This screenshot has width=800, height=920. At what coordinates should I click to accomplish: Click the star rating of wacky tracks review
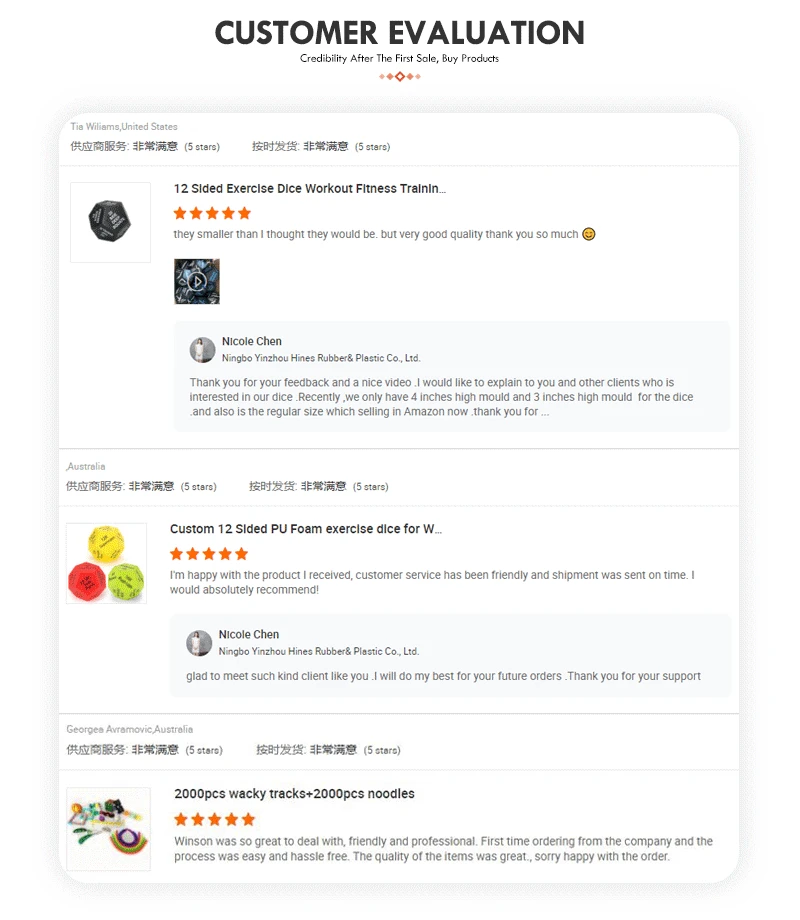[x=215, y=819]
